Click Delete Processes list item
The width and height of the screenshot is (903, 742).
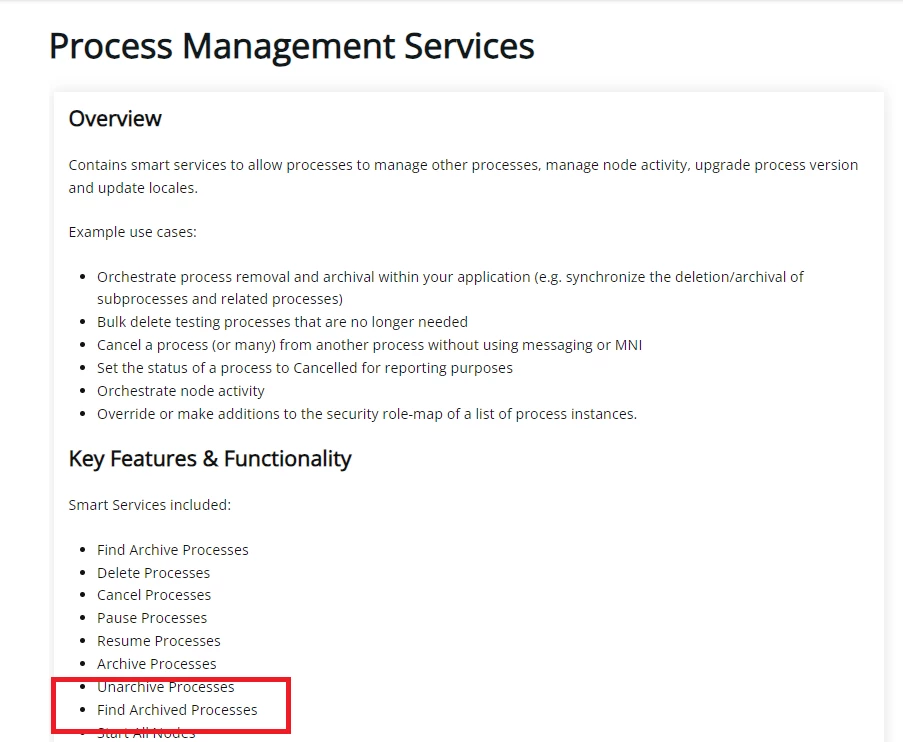coord(154,573)
